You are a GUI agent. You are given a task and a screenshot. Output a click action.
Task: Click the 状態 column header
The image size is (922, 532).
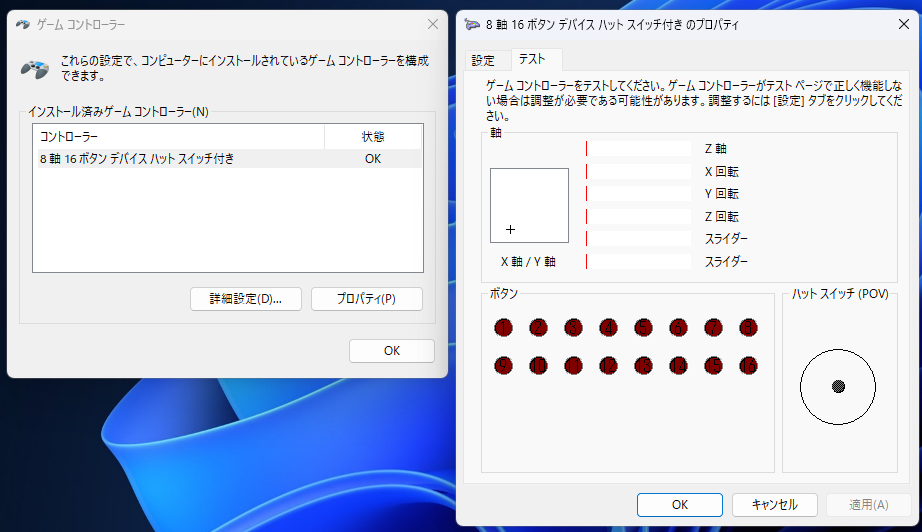click(372, 136)
